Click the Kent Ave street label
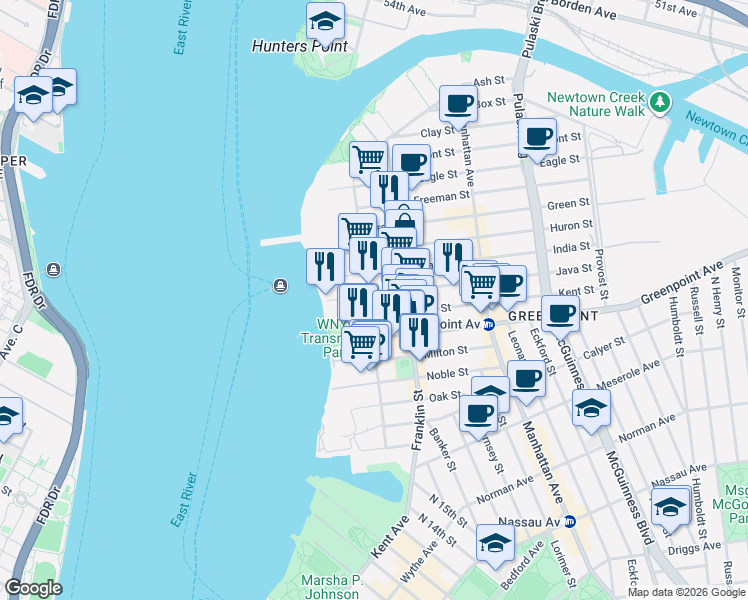This screenshot has width=748, height=600. tap(390, 537)
